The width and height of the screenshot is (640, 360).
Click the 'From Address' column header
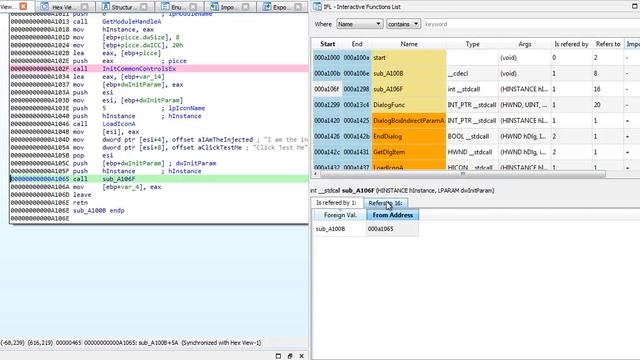[393, 215]
